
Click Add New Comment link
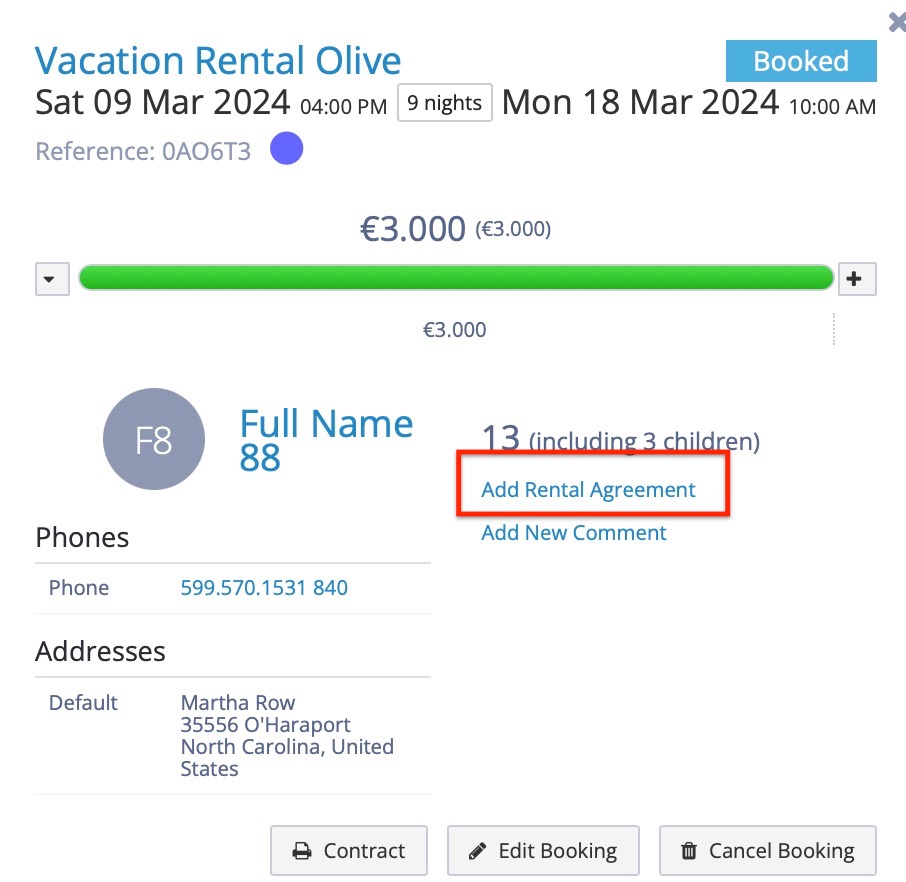tap(574, 532)
